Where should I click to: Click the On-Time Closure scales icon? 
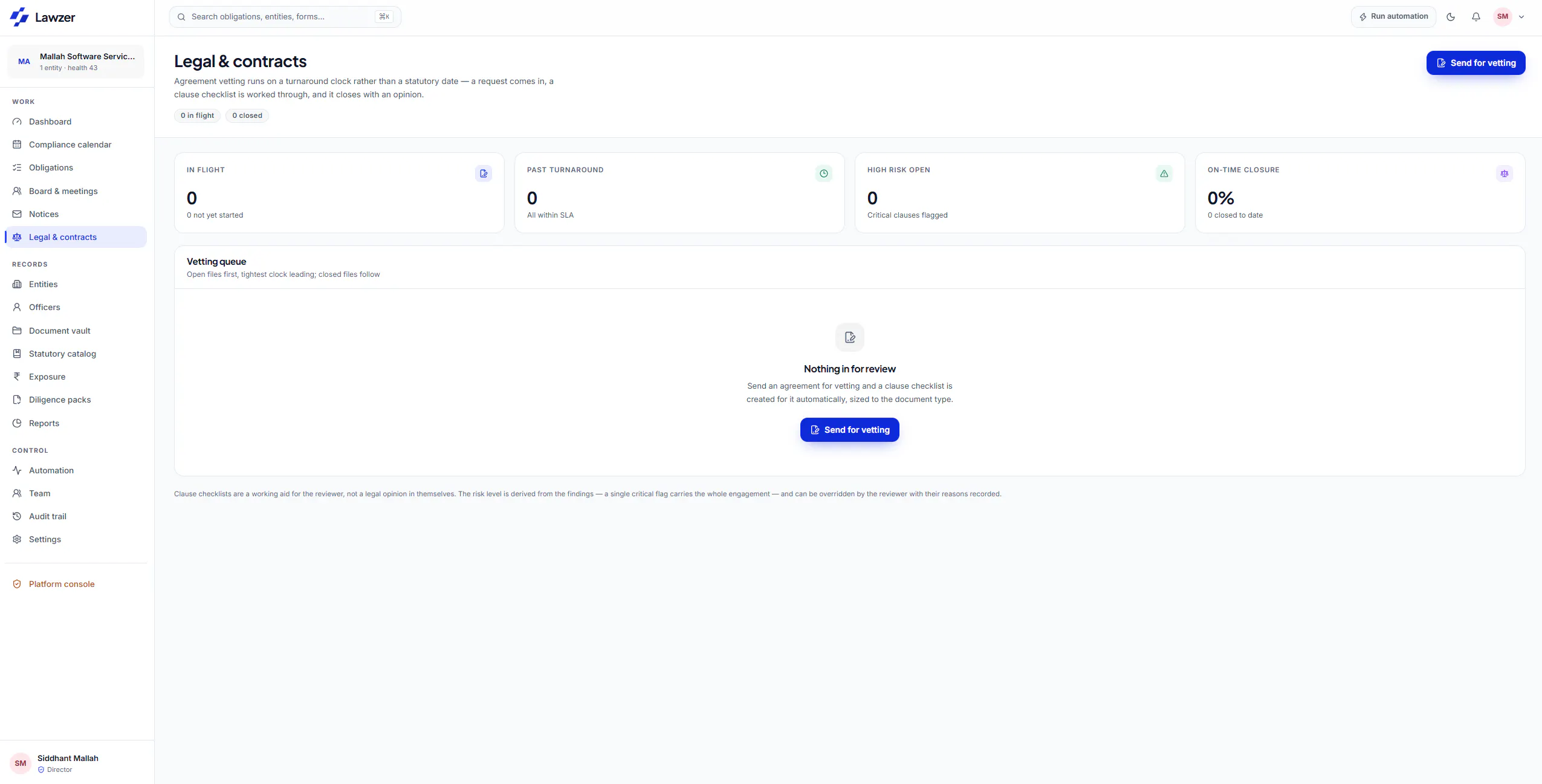pyautogui.click(x=1505, y=173)
